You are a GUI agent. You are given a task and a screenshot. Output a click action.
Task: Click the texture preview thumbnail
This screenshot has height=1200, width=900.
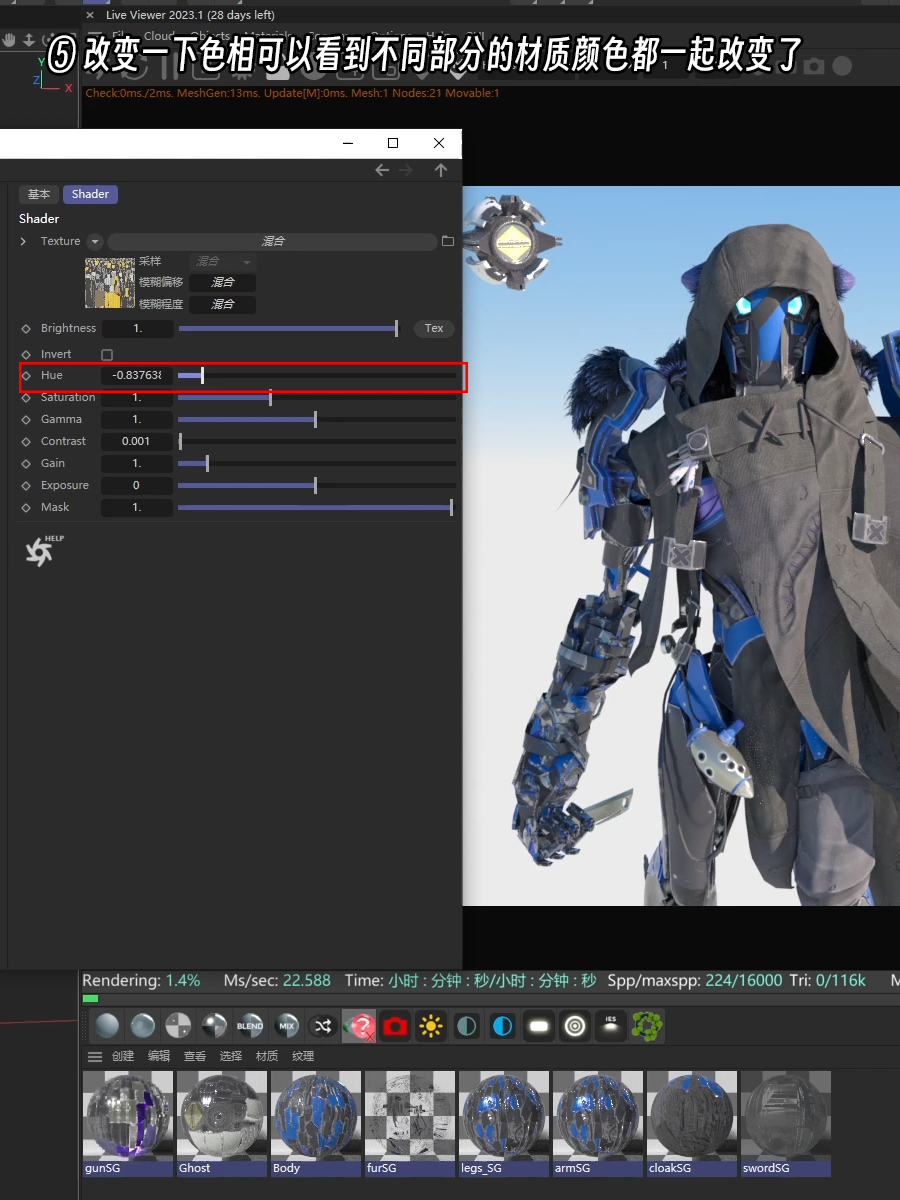click(110, 283)
